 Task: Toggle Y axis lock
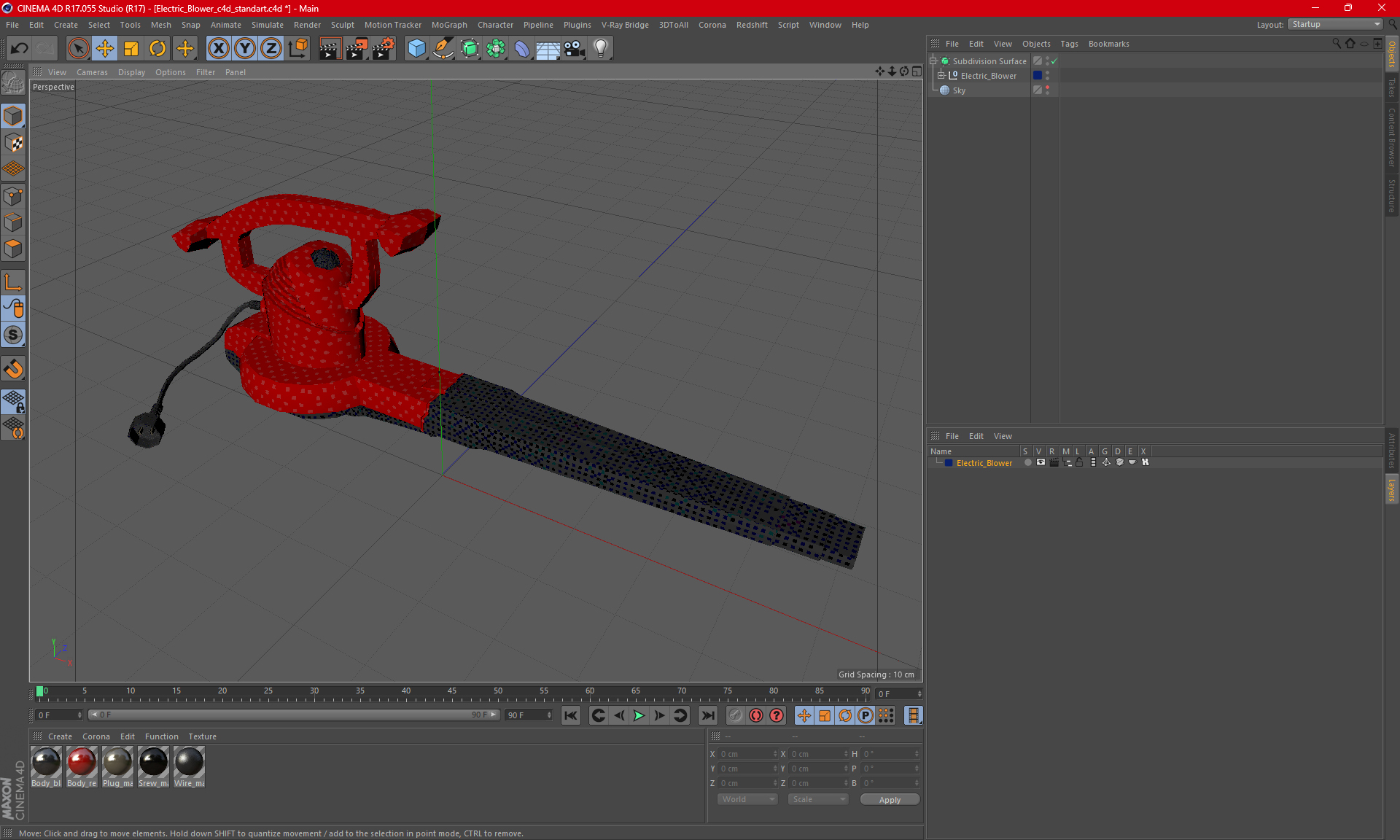tap(245, 48)
